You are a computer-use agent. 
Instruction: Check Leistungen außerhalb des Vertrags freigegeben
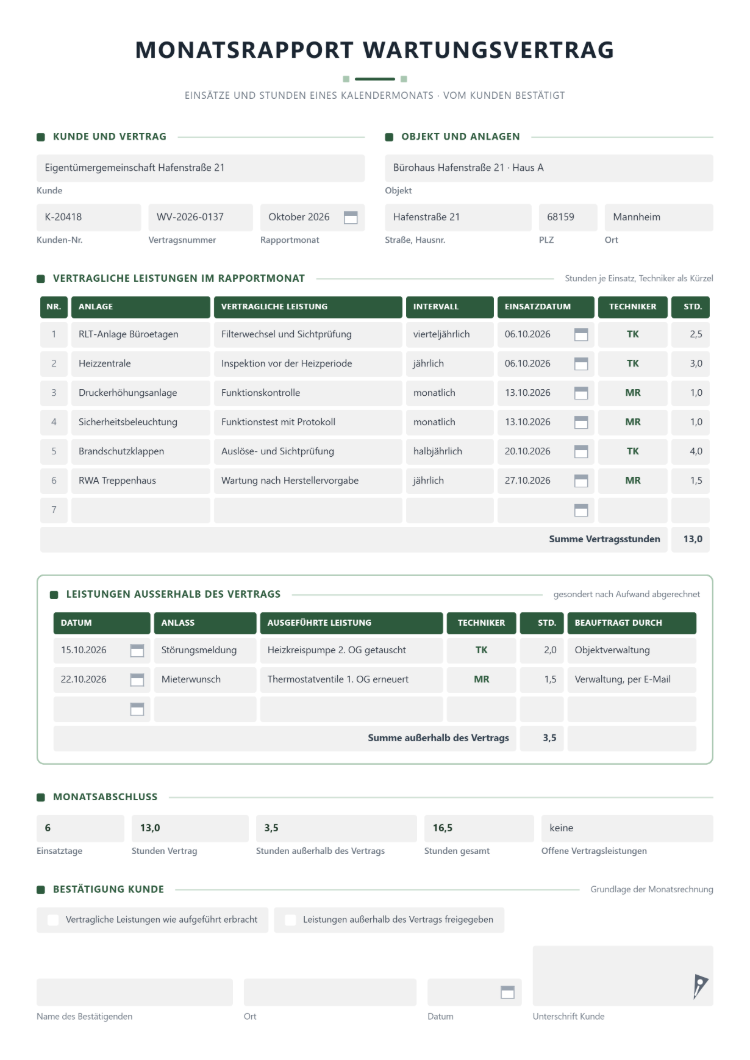290,920
